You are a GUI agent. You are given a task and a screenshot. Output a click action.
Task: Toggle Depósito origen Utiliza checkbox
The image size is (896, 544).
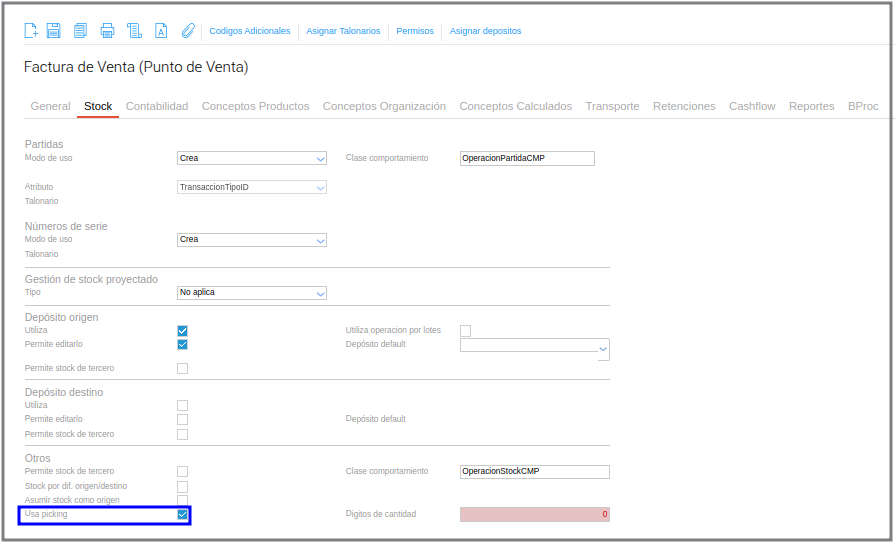pyautogui.click(x=182, y=330)
